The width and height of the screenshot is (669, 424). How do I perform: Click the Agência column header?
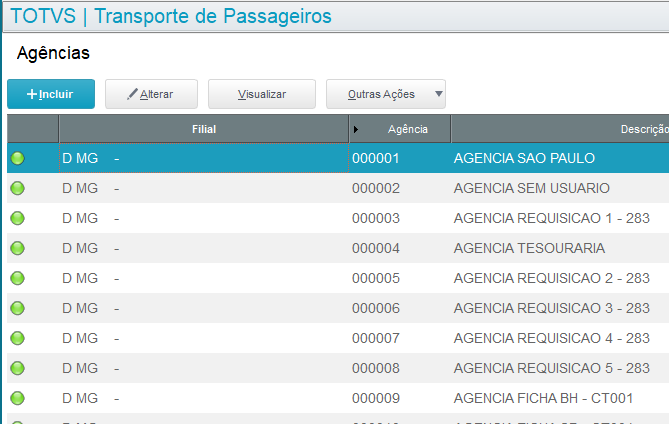(407, 129)
